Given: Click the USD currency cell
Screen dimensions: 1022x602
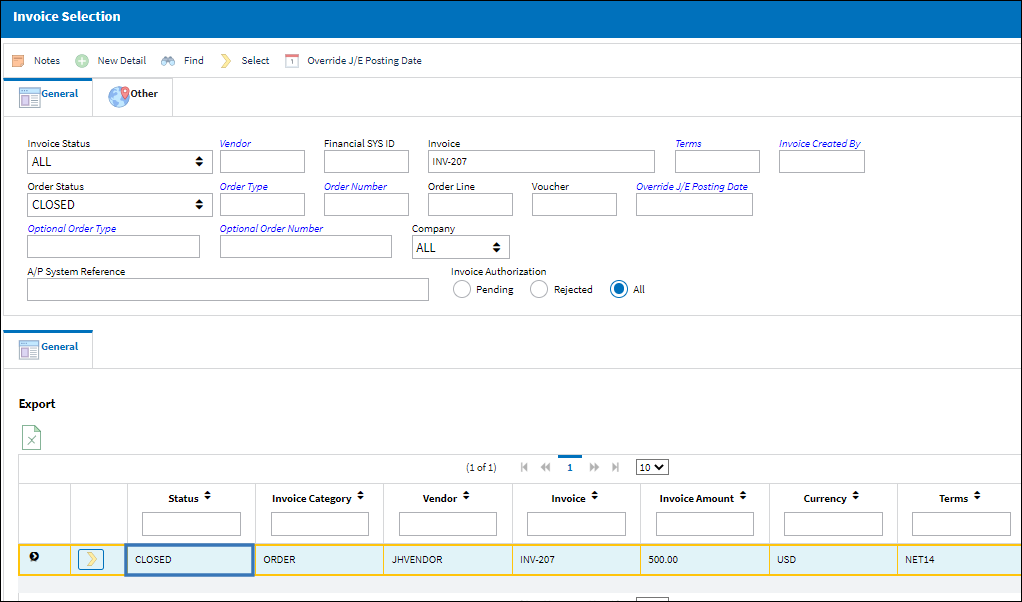Looking at the screenshot, I should point(833,560).
